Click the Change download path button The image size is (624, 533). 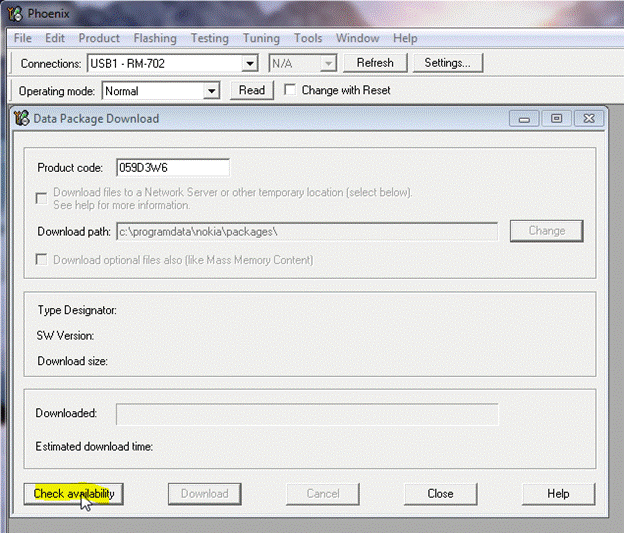point(547,231)
